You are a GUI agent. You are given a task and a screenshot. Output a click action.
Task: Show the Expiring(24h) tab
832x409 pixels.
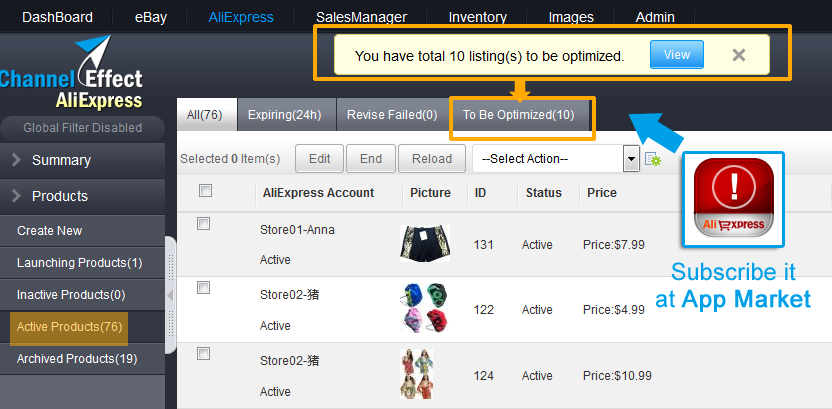[x=285, y=115]
